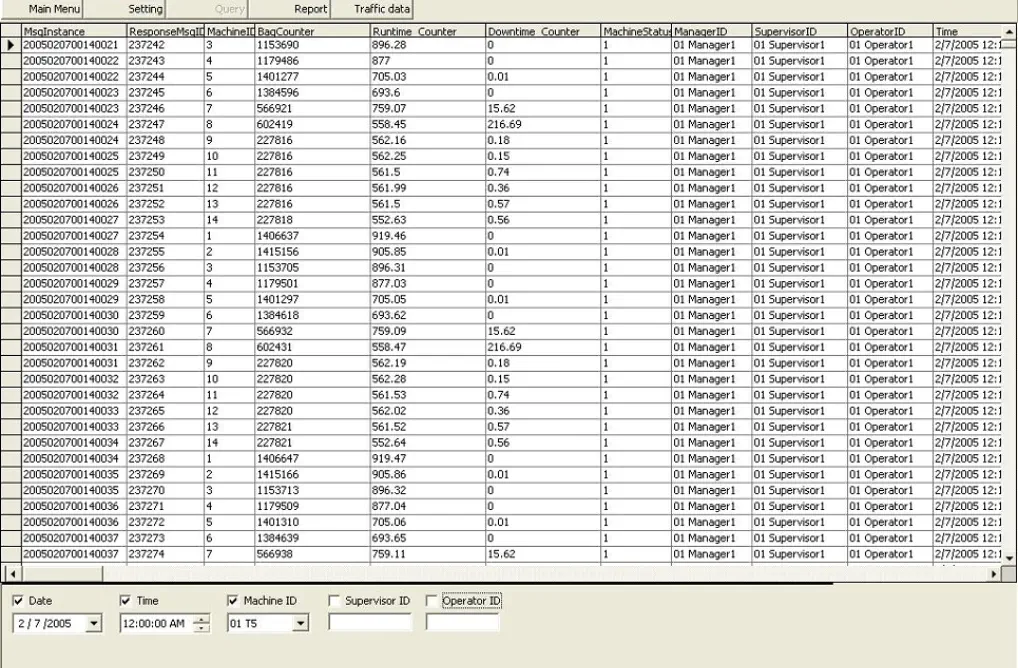Click the horizontal scrollbar right arrow
The height and width of the screenshot is (668, 1018).
pos(994,574)
